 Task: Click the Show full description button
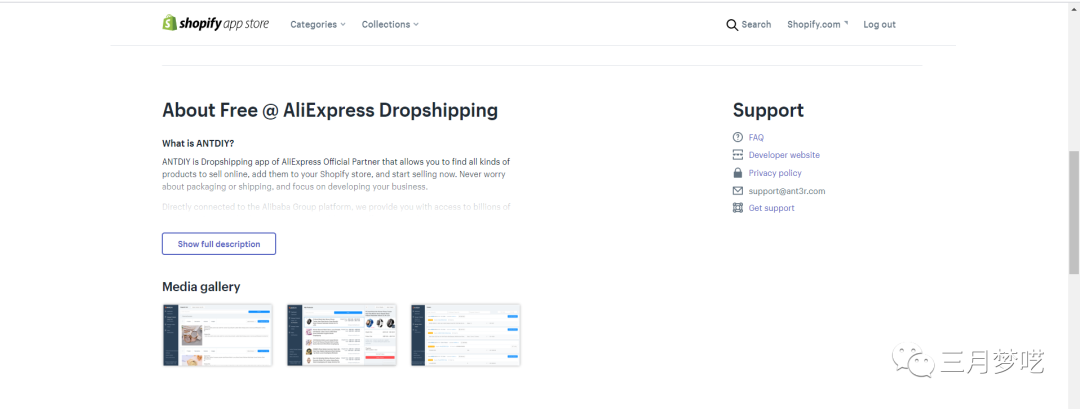[219, 244]
